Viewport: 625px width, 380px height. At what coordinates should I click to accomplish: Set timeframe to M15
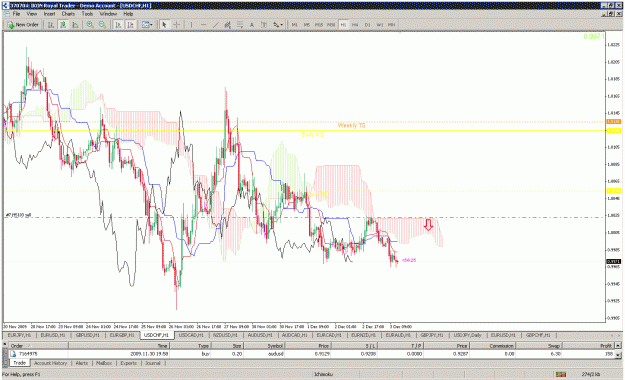(x=319, y=25)
